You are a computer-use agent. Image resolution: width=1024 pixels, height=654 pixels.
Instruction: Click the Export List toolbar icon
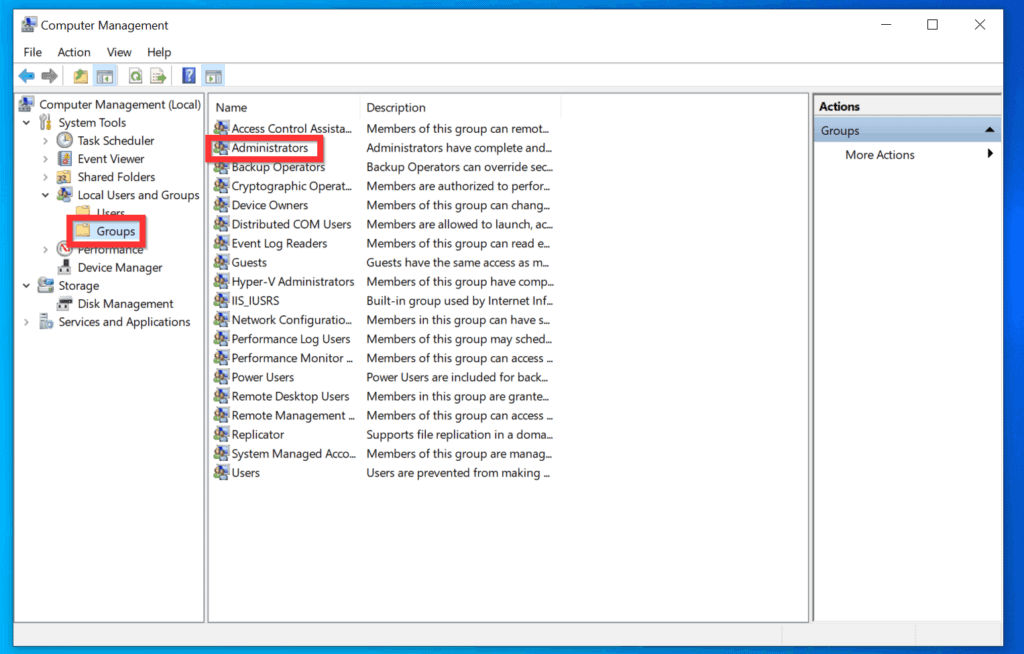pos(158,76)
